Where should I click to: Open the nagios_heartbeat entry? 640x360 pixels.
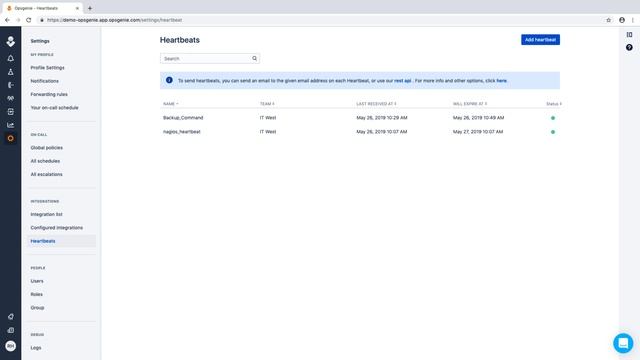click(182, 132)
